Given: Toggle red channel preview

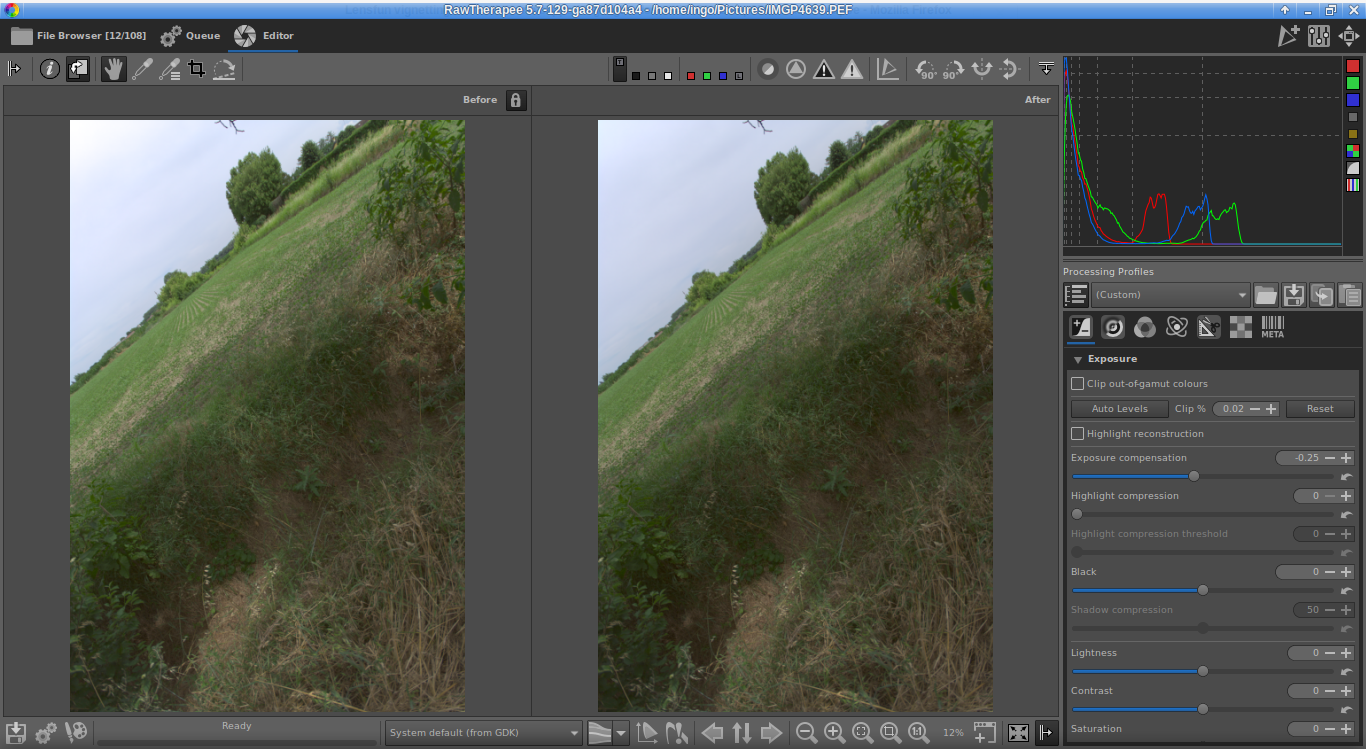Looking at the screenshot, I should tap(691, 76).
